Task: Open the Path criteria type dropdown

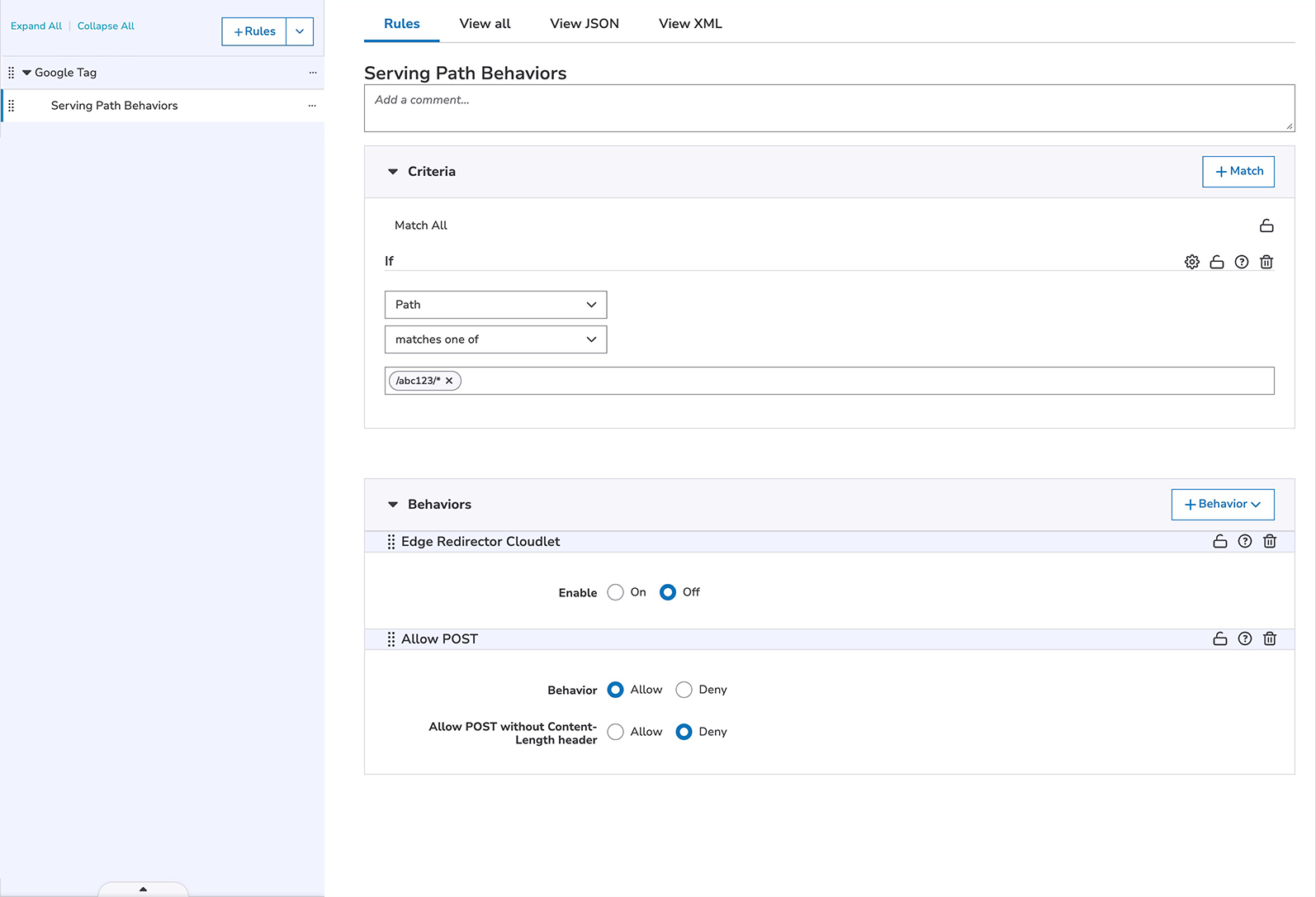Action: 495,305
